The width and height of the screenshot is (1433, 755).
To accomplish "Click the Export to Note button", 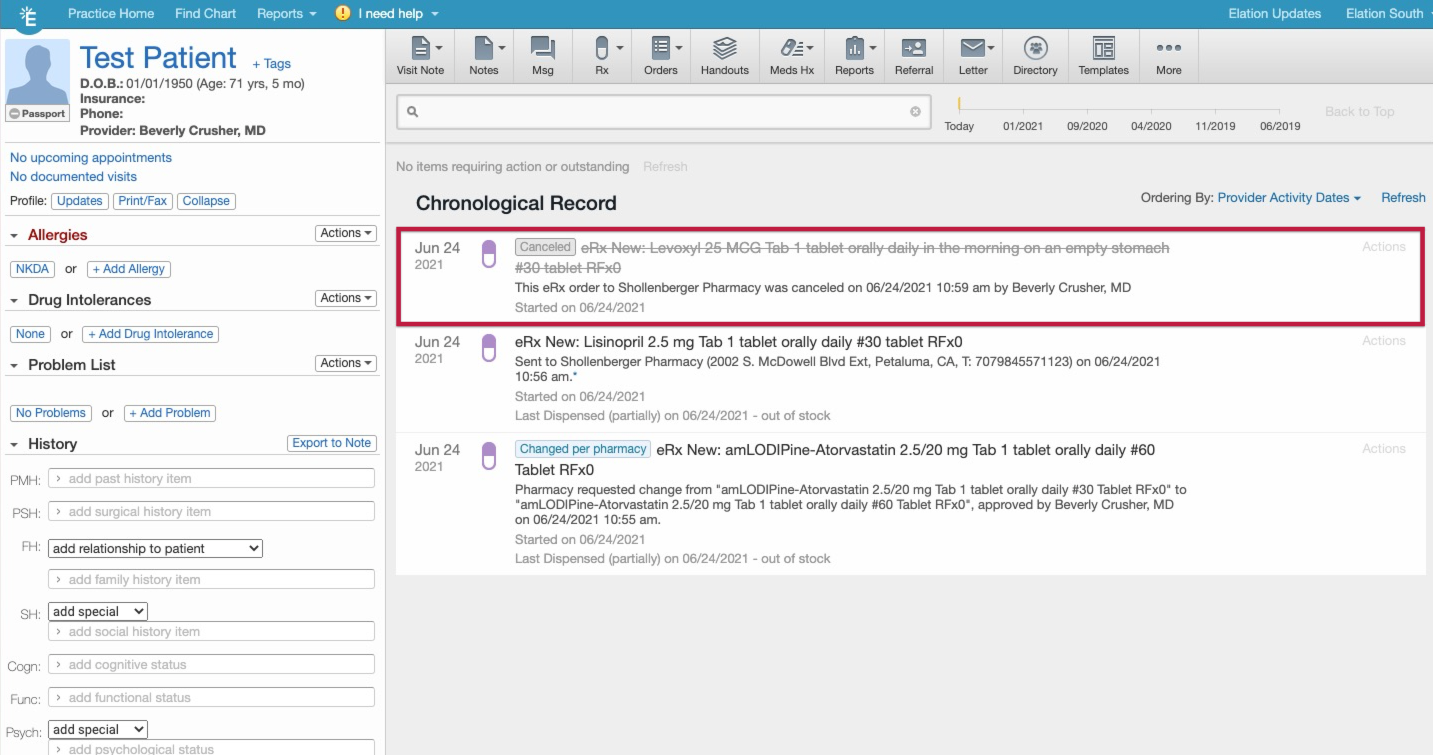I will pyautogui.click(x=331, y=443).
